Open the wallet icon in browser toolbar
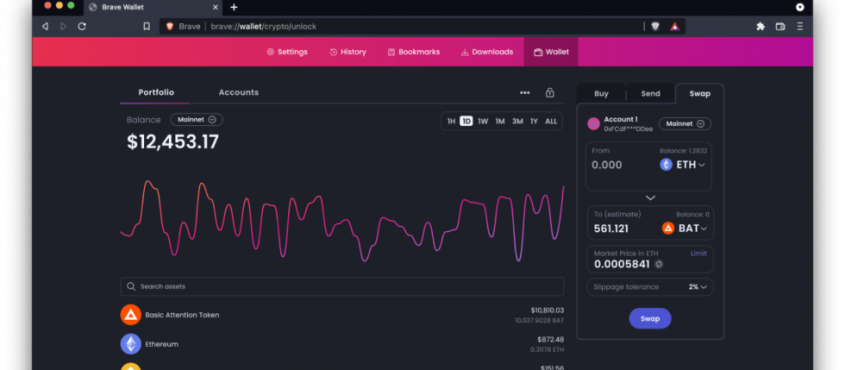Screen dimensions: 845x370 coord(780,26)
